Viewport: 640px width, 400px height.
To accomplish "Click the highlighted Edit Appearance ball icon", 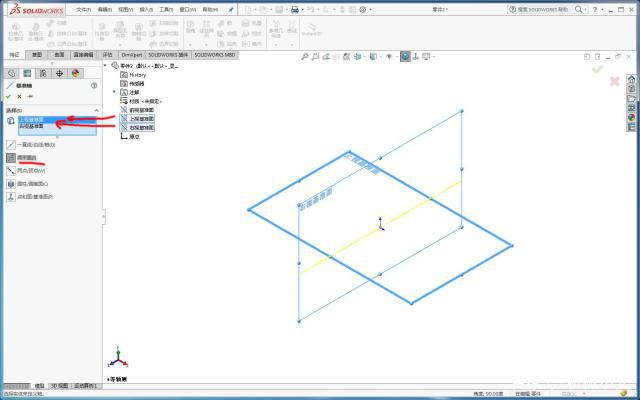I will pos(405,57).
